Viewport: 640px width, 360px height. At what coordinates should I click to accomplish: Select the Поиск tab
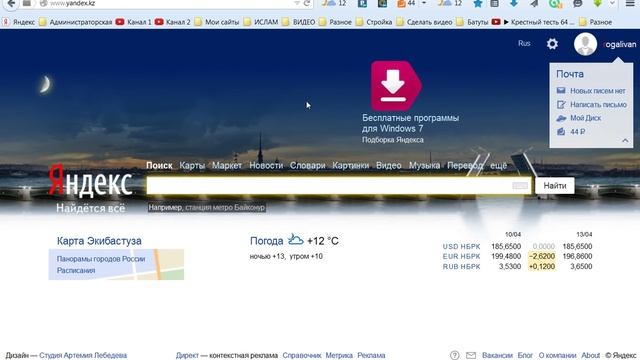click(x=159, y=165)
